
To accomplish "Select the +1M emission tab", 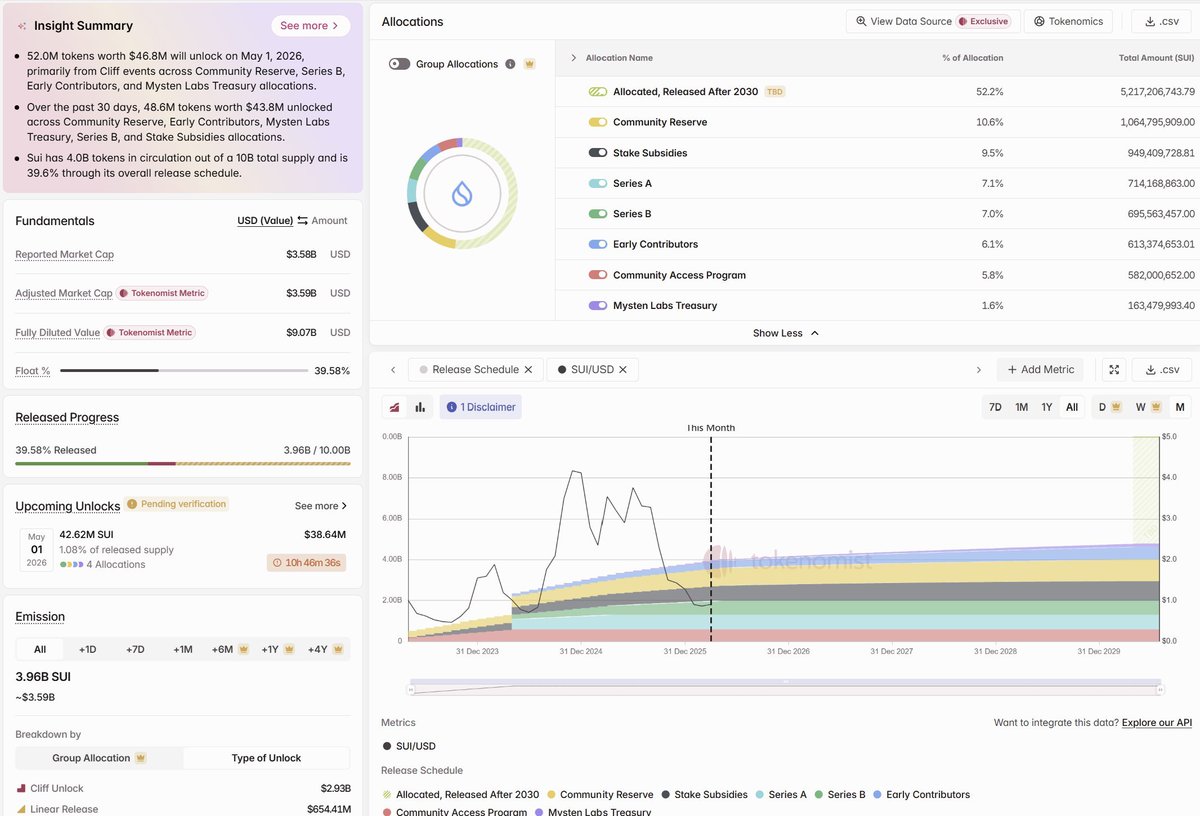I will [x=183, y=649].
